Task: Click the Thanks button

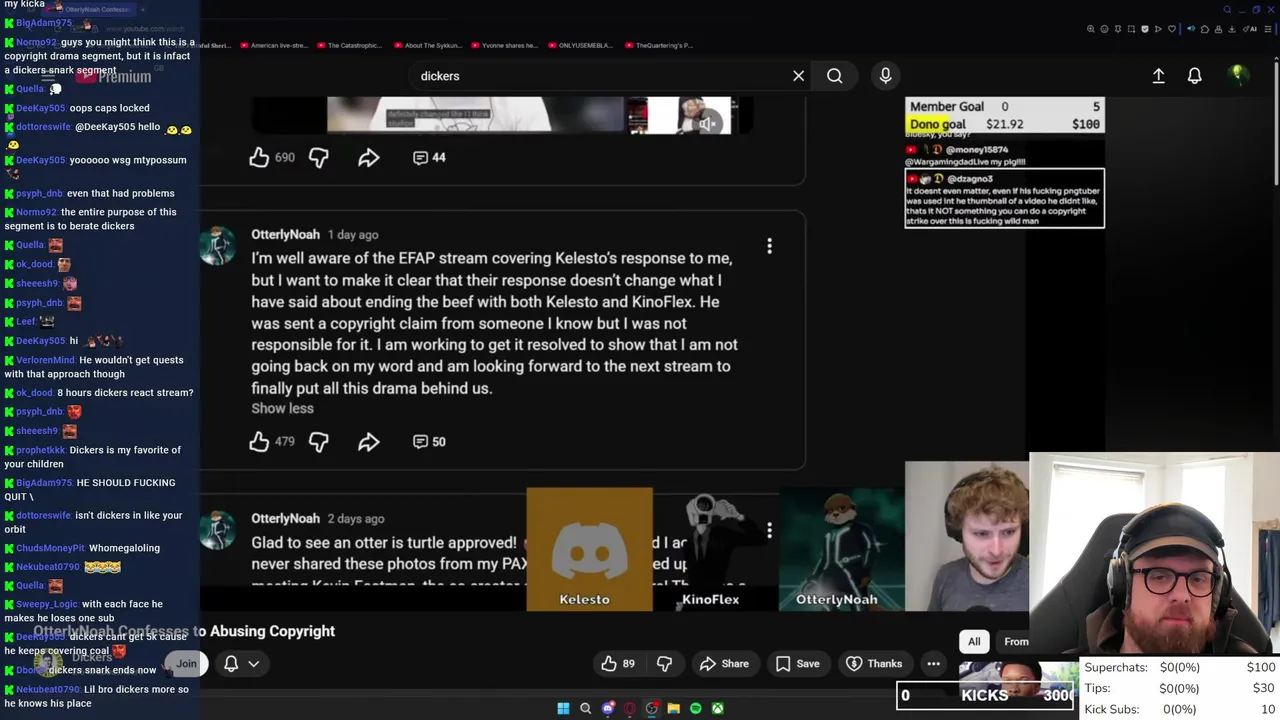Action: (x=874, y=664)
